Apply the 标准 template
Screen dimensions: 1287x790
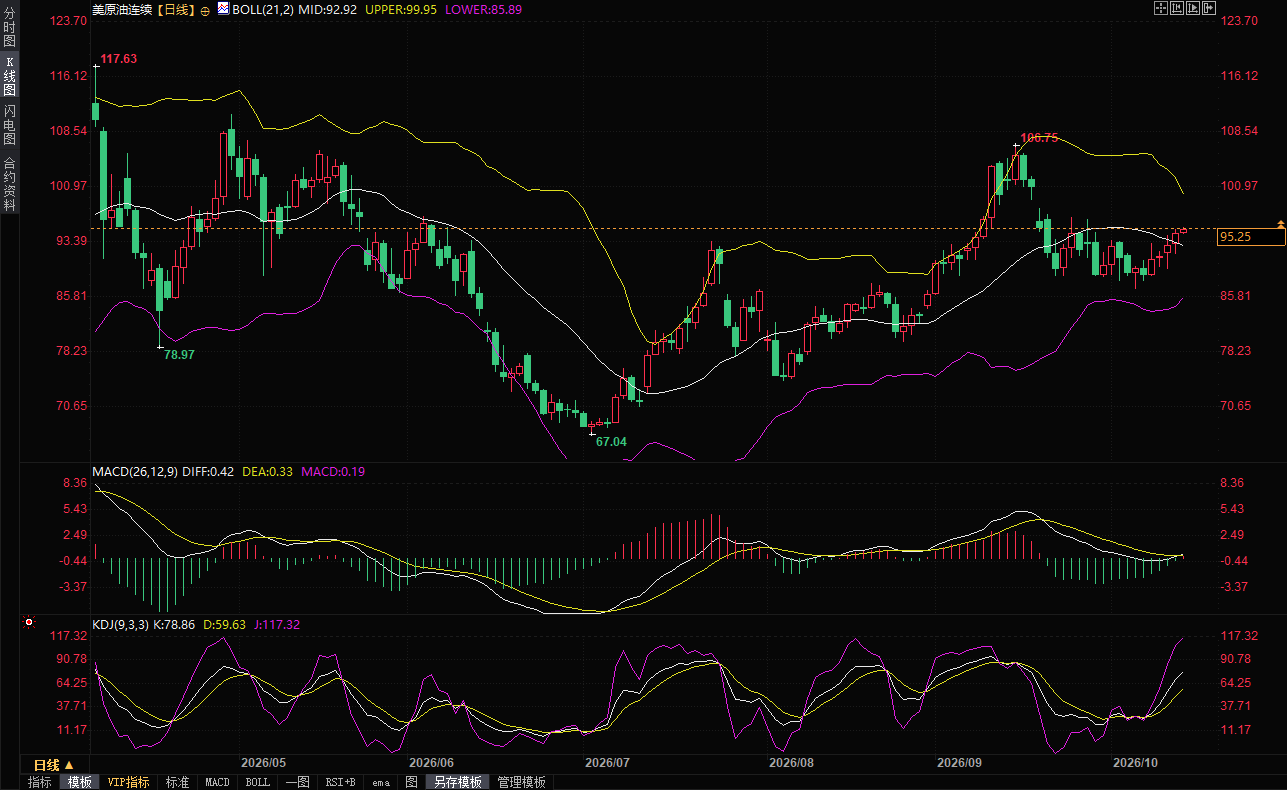(x=178, y=782)
